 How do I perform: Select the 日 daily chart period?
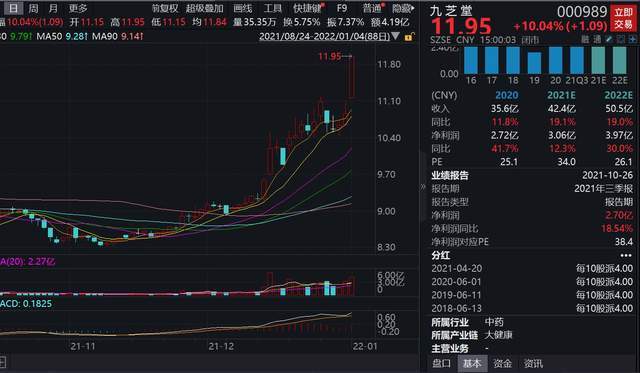pyautogui.click(x=13, y=8)
